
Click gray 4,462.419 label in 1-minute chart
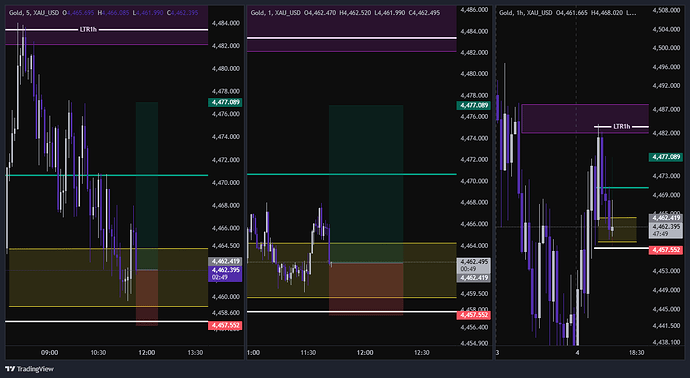[473, 278]
